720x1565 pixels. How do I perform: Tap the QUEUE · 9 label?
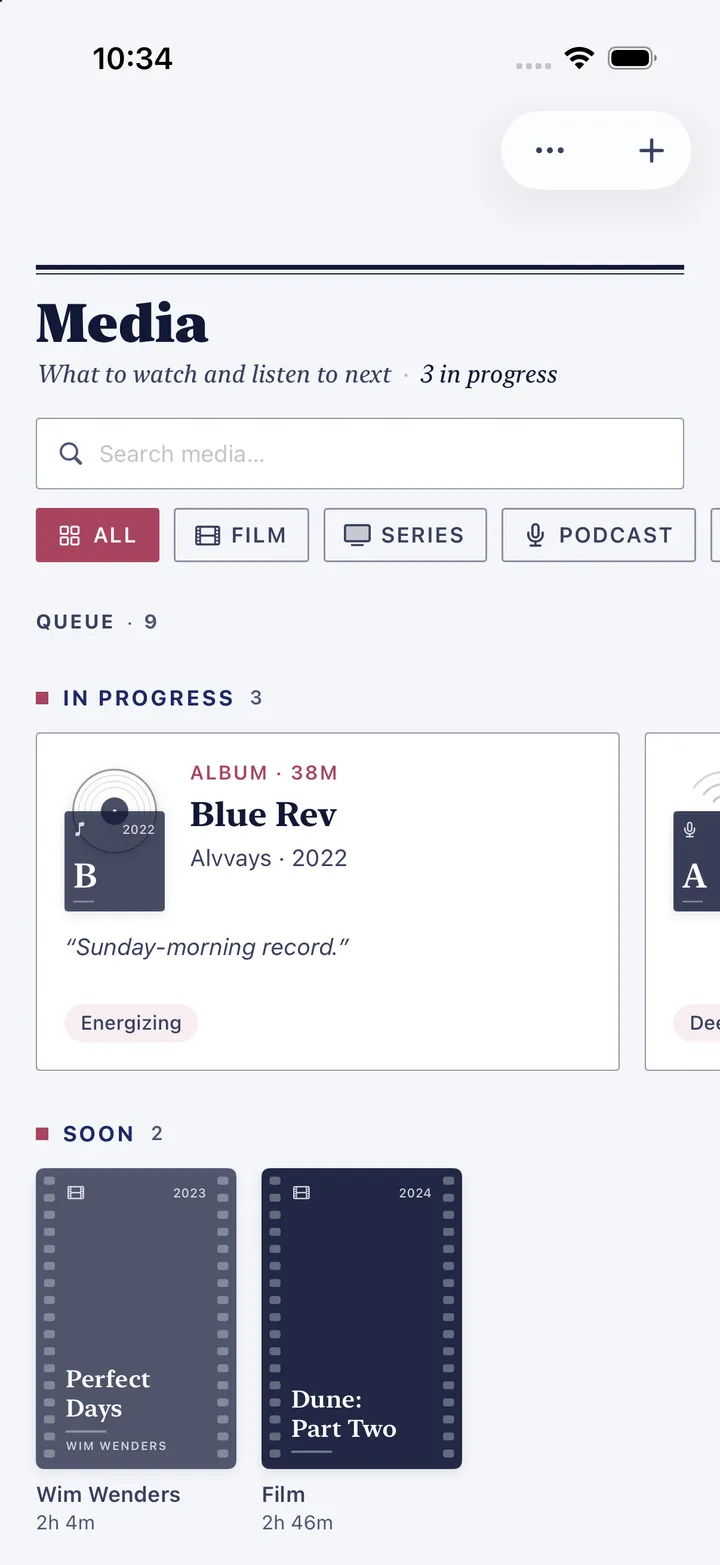click(x=97, y=622)
